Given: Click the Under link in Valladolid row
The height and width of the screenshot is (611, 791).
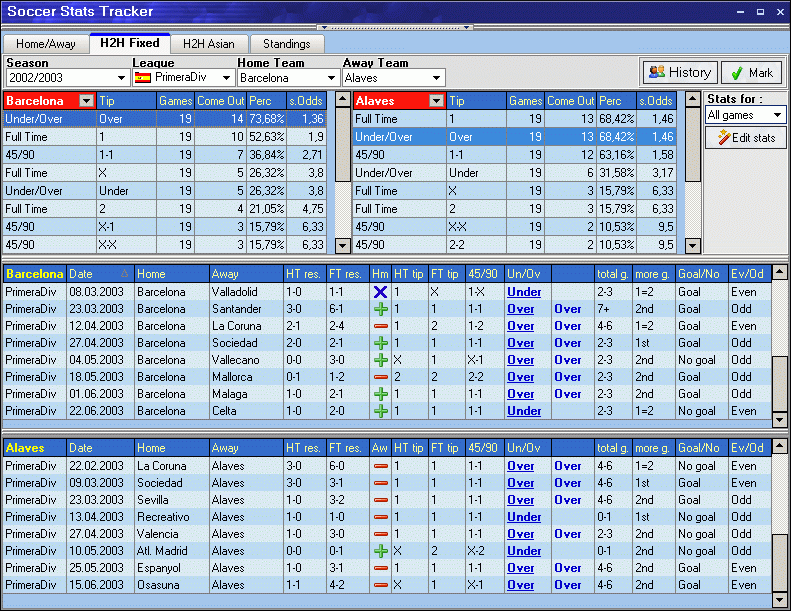Looking at the screenshot, I should click(524, 292).
